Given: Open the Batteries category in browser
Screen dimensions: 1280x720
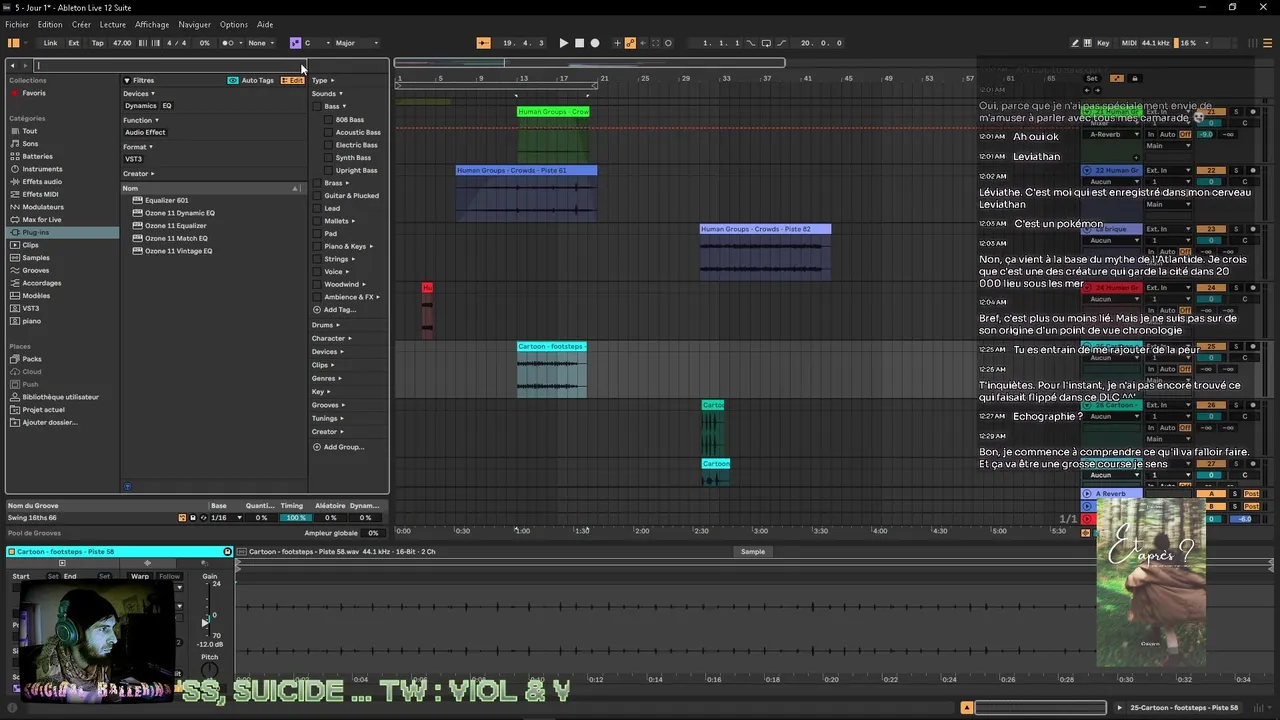Looking at the screenshot, I should pyautogui.click(x=37, y=156).
